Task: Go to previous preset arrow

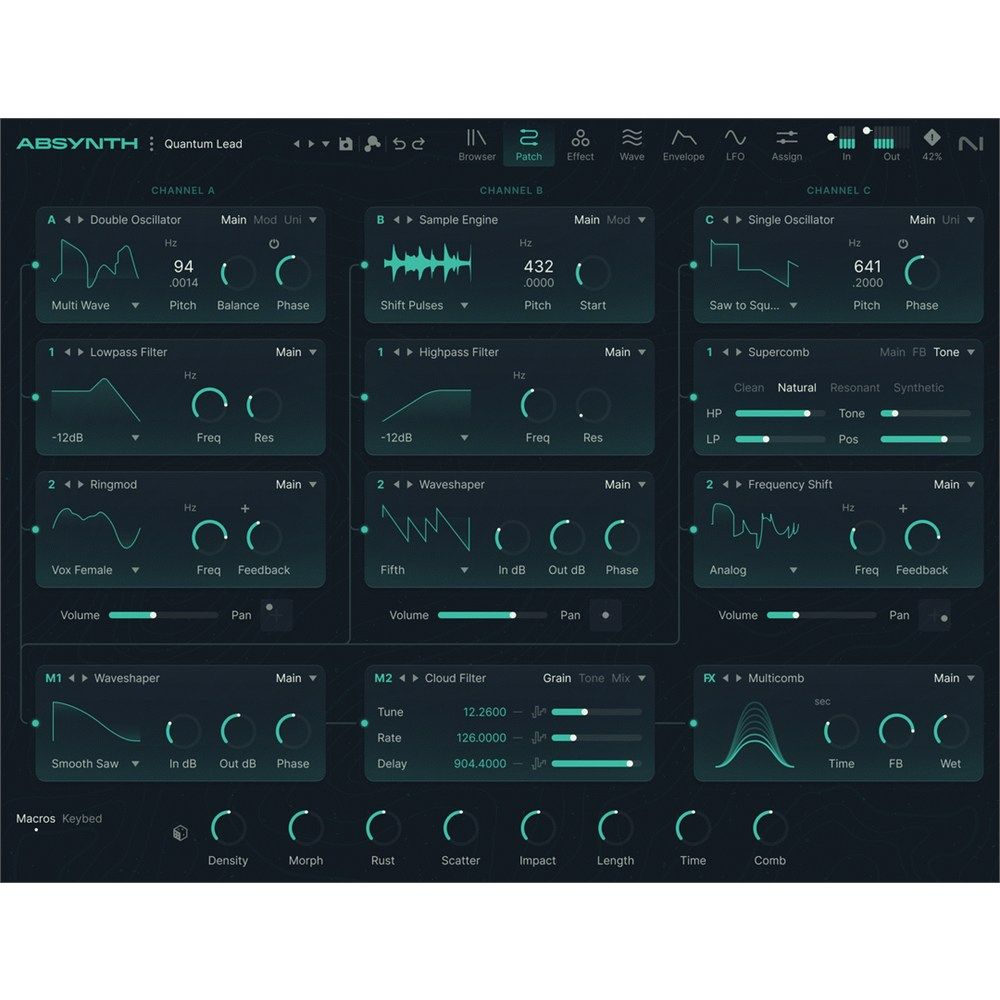Action: tap(297, 144)
